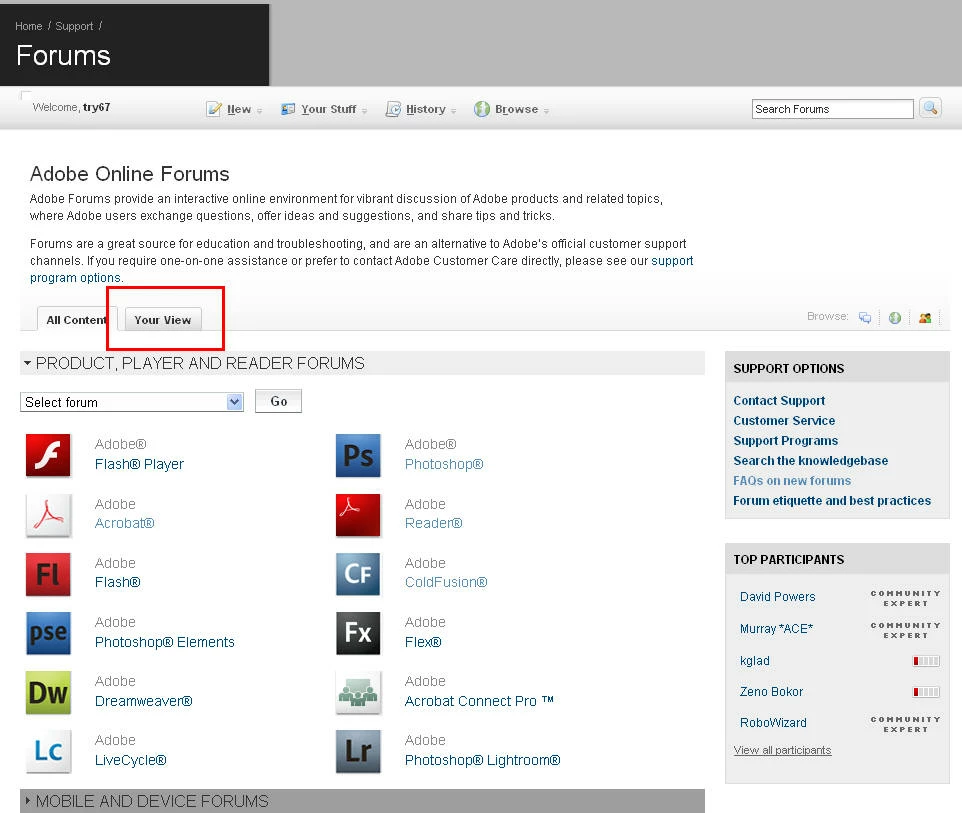The height and width of the screenshot is (813, 962).
Task: Click the Browse people icon
Action: pyautogui.click(x=925, y=317)
